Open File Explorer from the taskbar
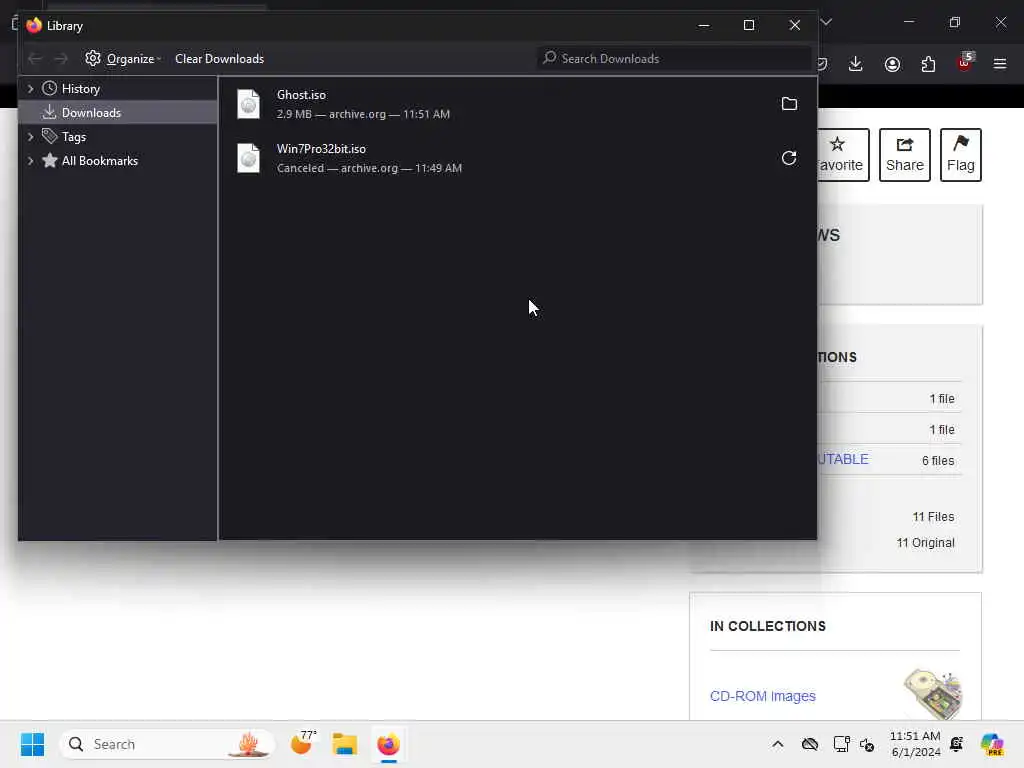Viewport: 1024px width, 768px height. point(344,744)
